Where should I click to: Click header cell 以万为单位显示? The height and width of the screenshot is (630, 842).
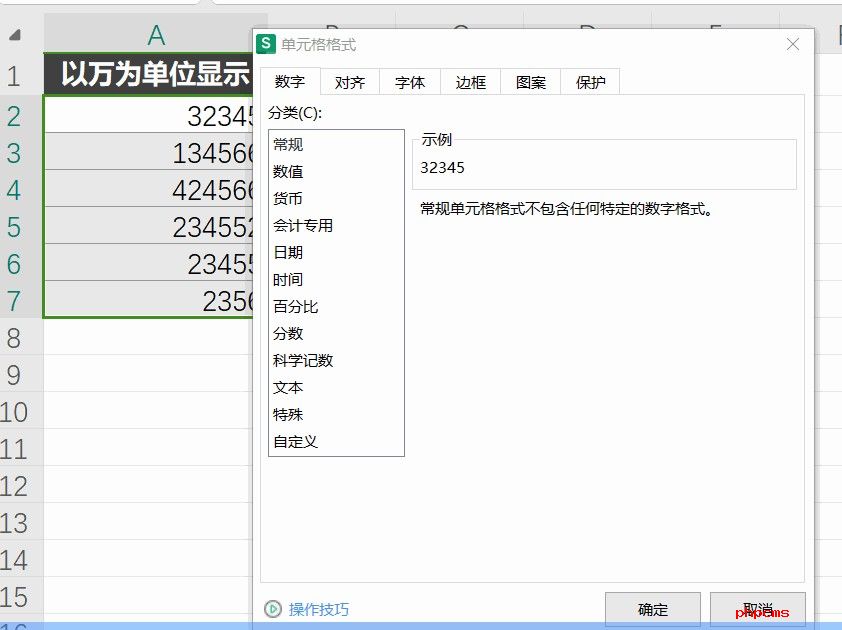click(x=148, y=74)
